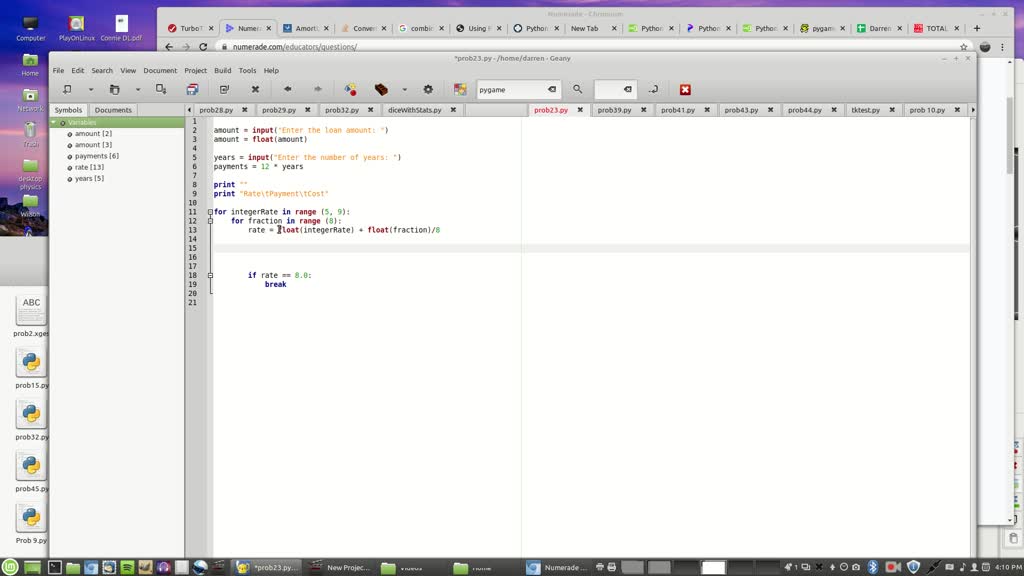Click the Navigate back arrow
Viewport: 1024px width, 576px height.
(x=288, y=89)
